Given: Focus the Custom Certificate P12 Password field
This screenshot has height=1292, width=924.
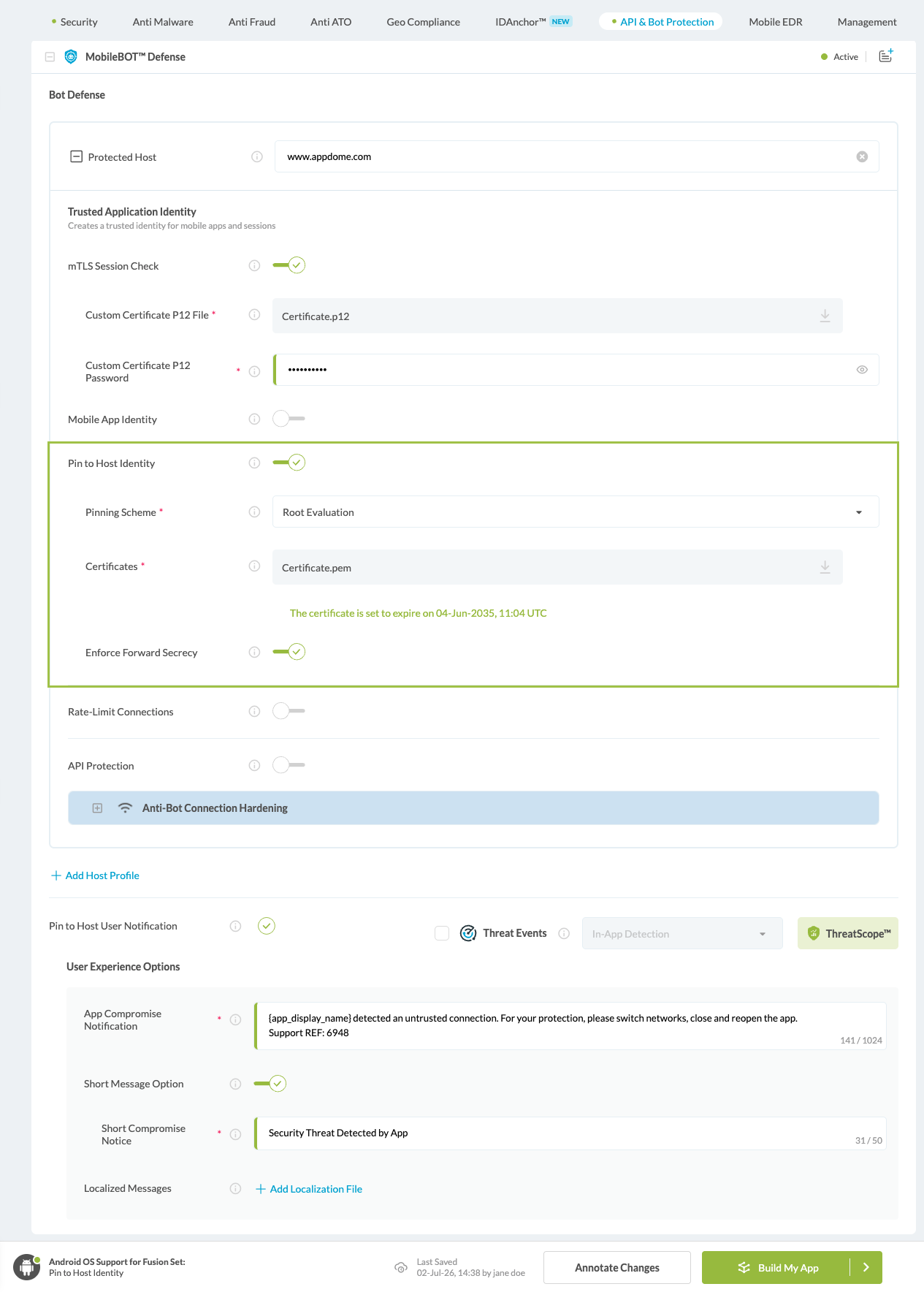Looking at the screenshot, I should pyautogui.click(x=576, y=370).
